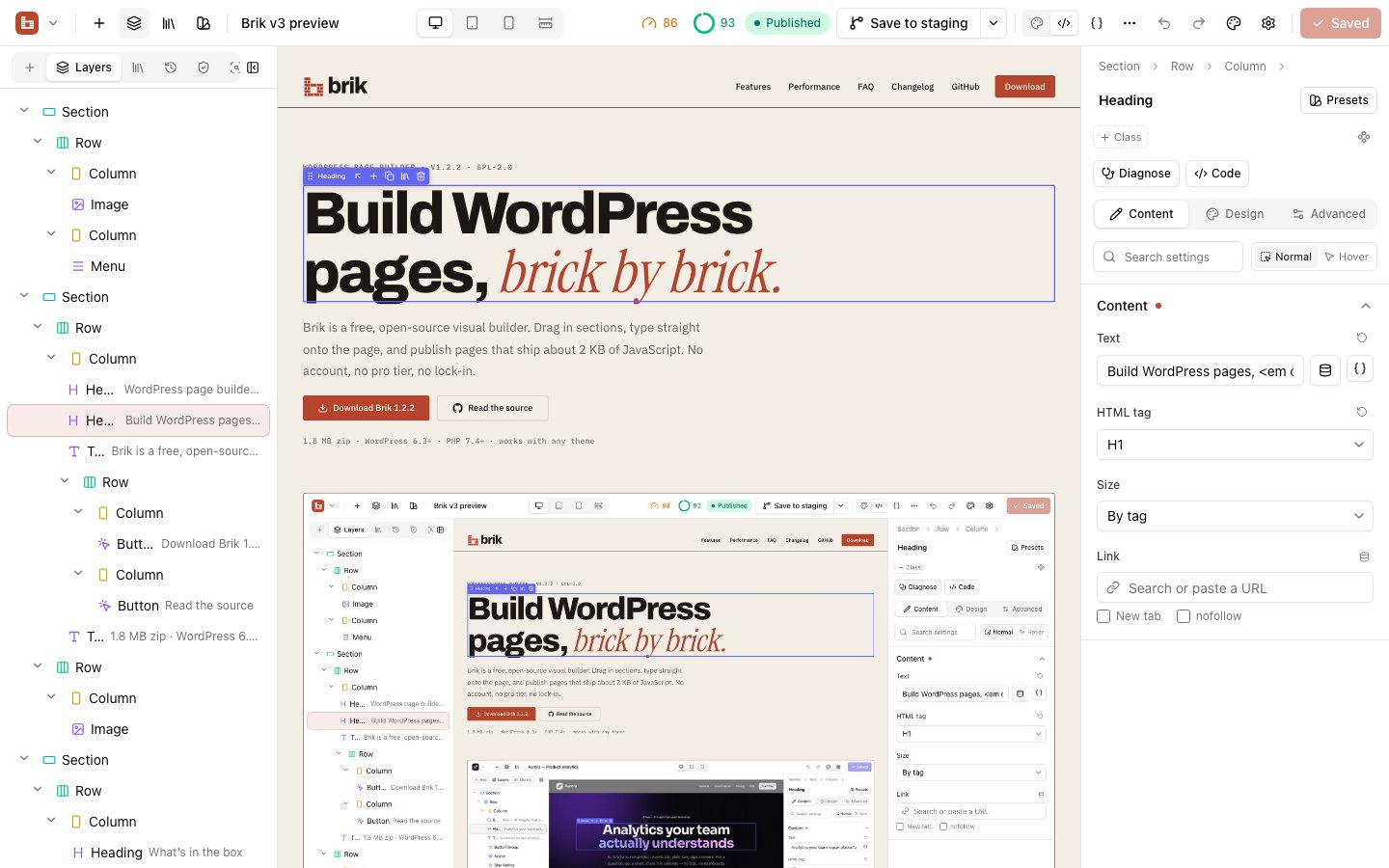Open the shield check tab in left panel
This screenshot has height=868, width=1389.
204,68
